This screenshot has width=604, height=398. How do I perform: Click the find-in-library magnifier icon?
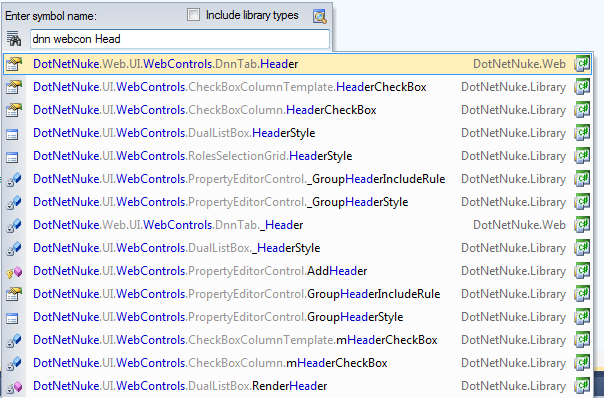[x=320, y=16]
